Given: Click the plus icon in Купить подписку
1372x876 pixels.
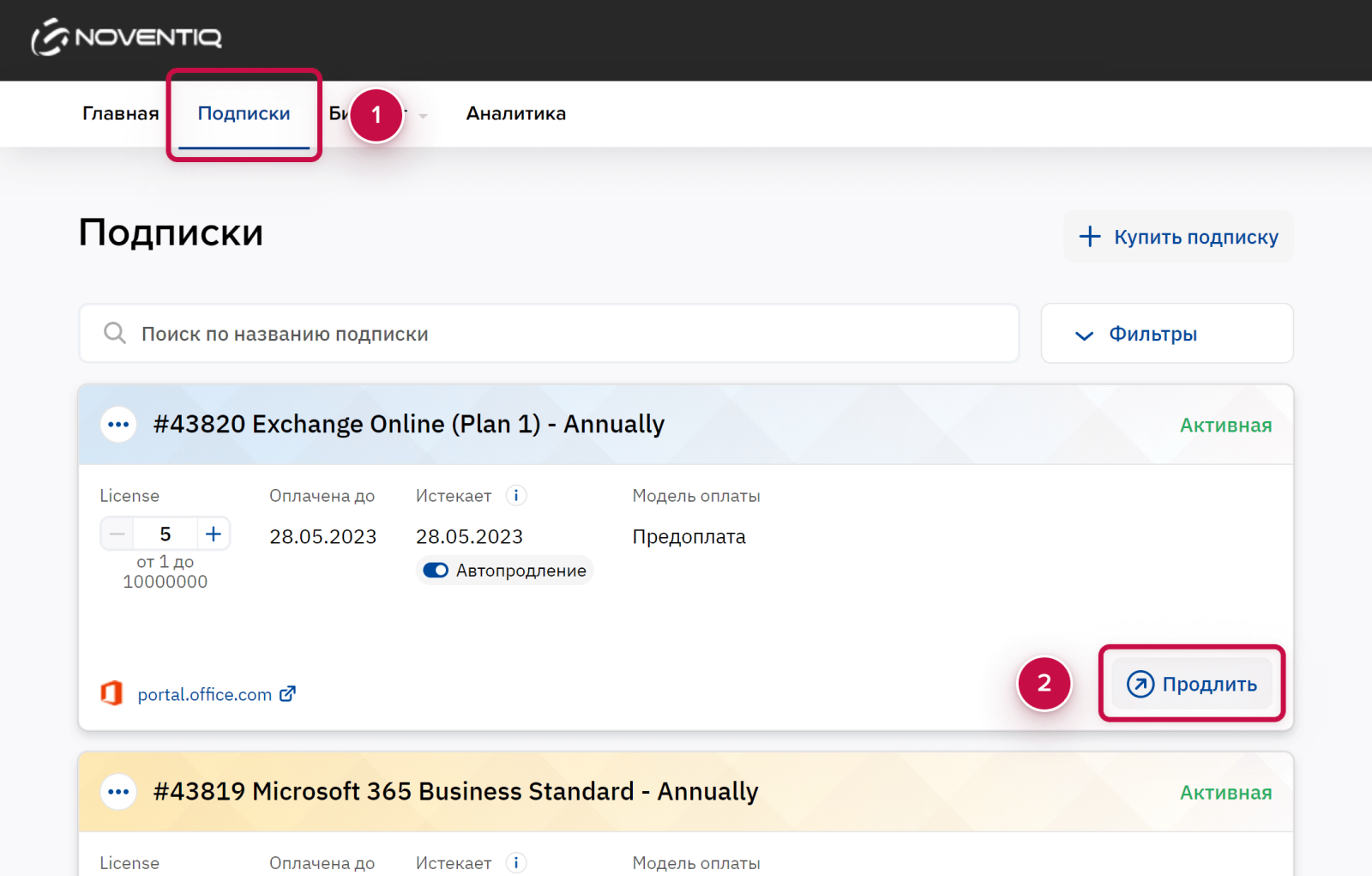Looking at the screenshot, I should pos(1089,237).
